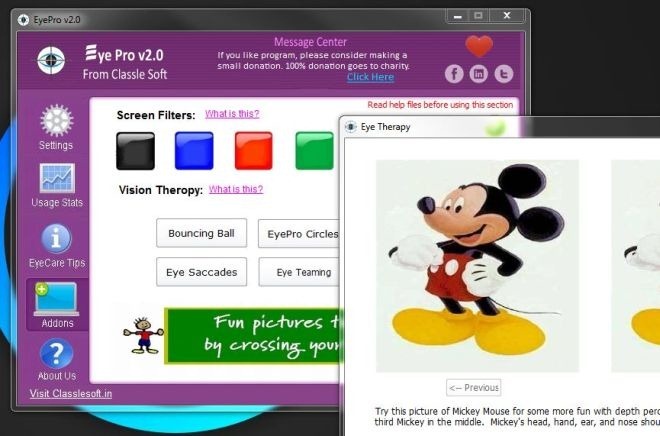Start the Eye Teaming exercise
Viewport: 660px width, 436px height.
point(299,272)
